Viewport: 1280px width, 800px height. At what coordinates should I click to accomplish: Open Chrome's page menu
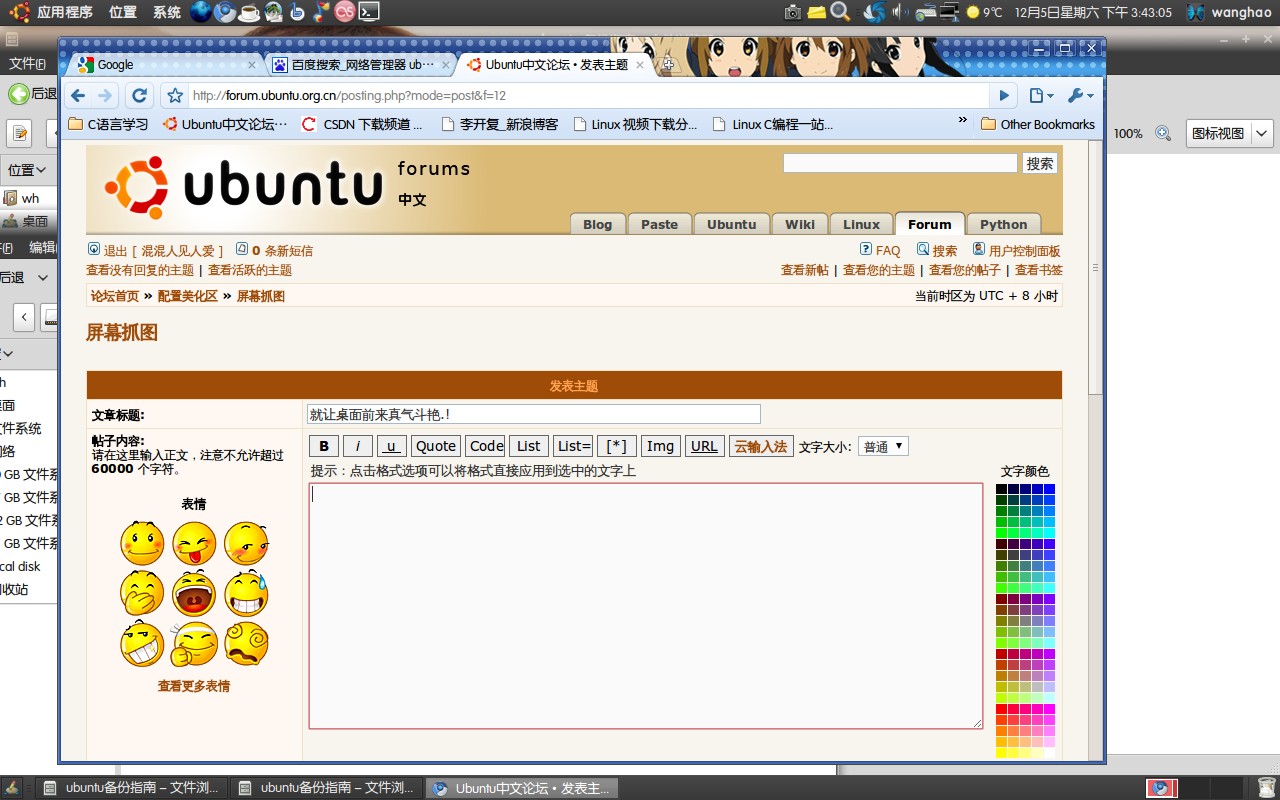(x=1041, y=96)
